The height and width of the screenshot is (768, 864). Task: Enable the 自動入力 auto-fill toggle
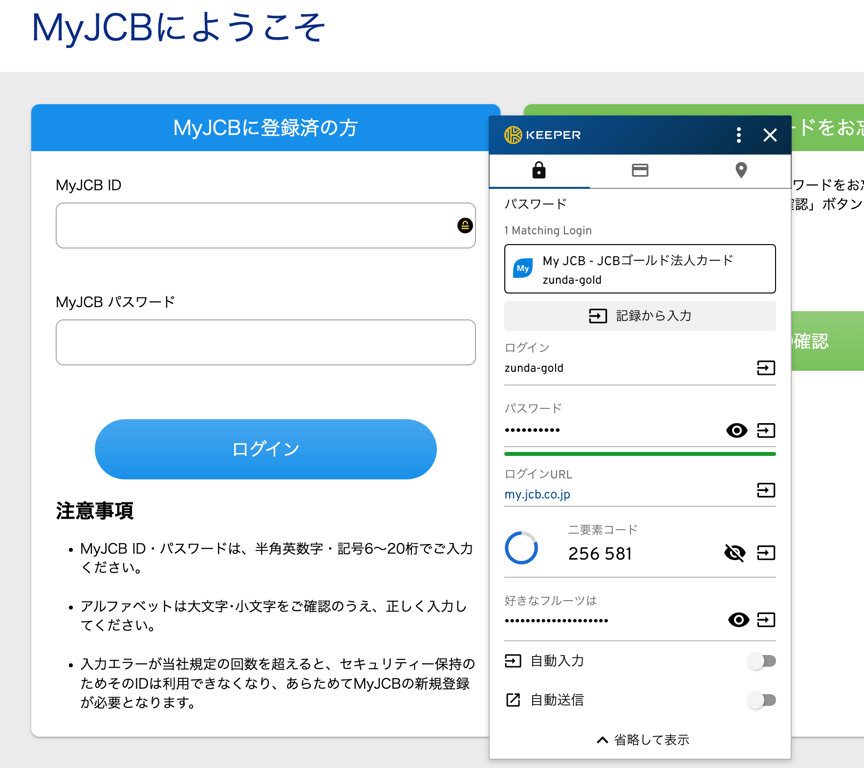[x=762, y=661]
